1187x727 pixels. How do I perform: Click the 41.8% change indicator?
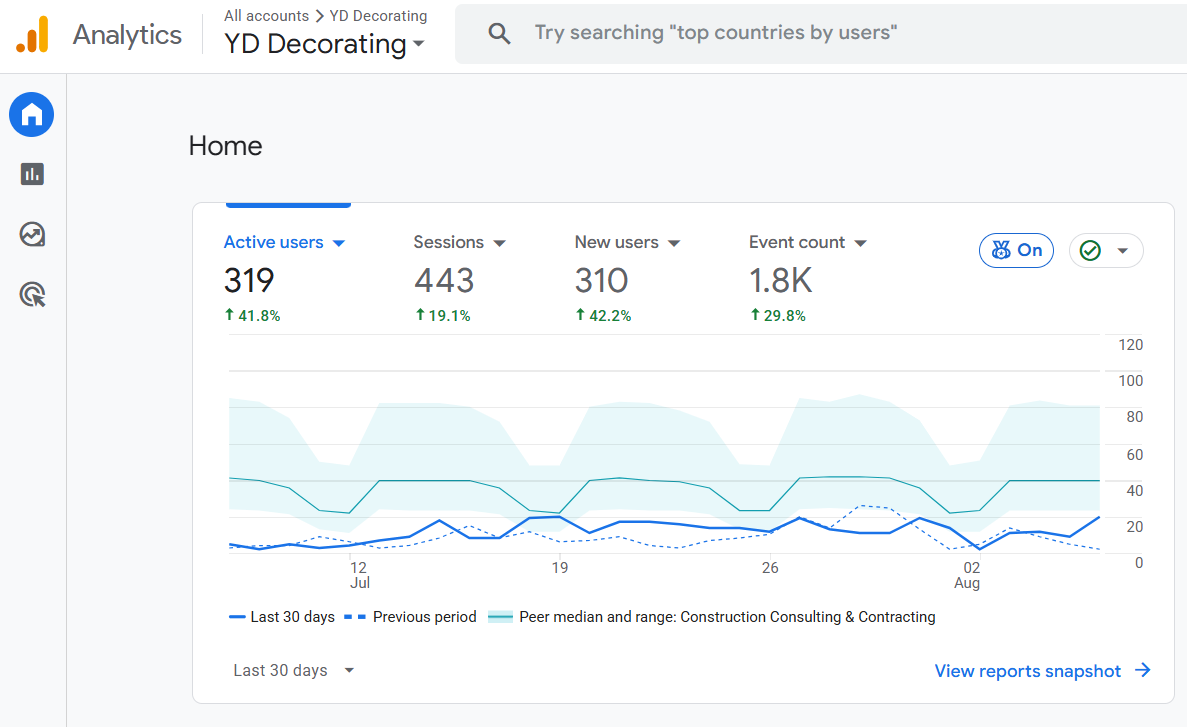coord(252,315)
